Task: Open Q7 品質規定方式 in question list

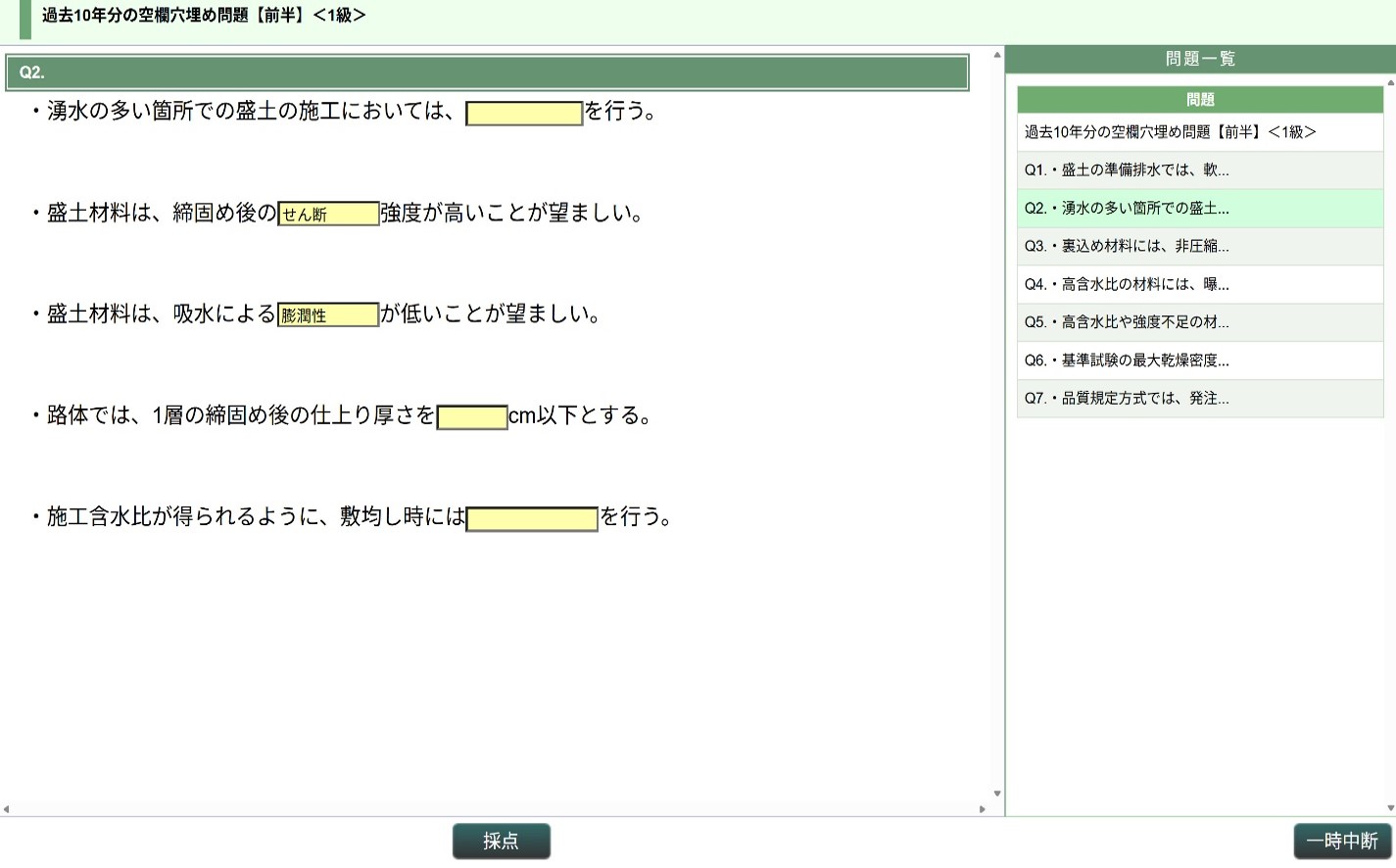Action: click(1199, 399)
